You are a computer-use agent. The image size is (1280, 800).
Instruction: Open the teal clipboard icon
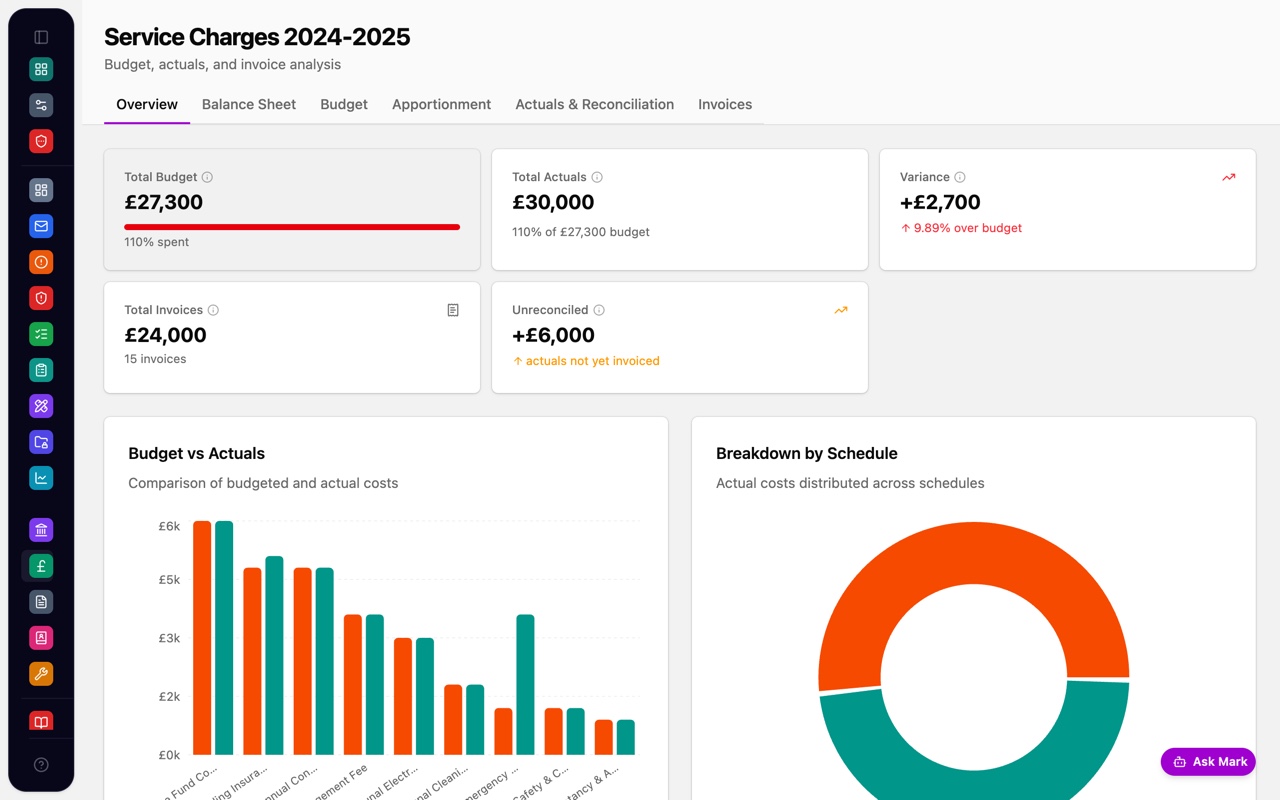point(41,370)
